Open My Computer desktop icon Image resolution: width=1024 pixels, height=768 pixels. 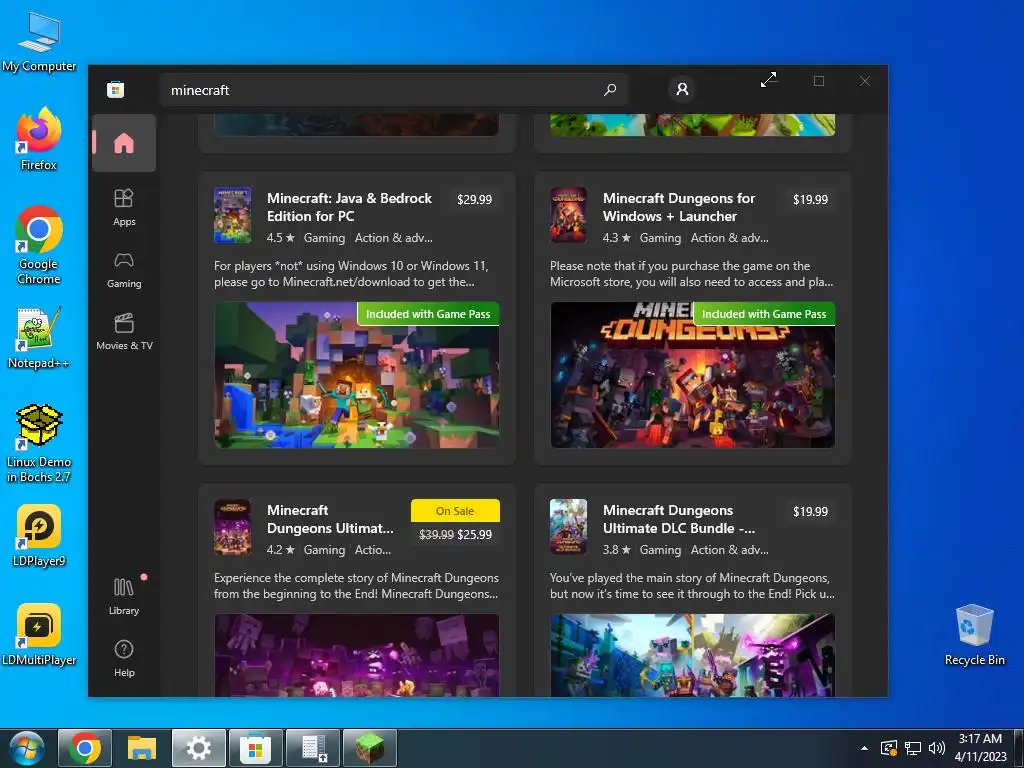[39, 42]
